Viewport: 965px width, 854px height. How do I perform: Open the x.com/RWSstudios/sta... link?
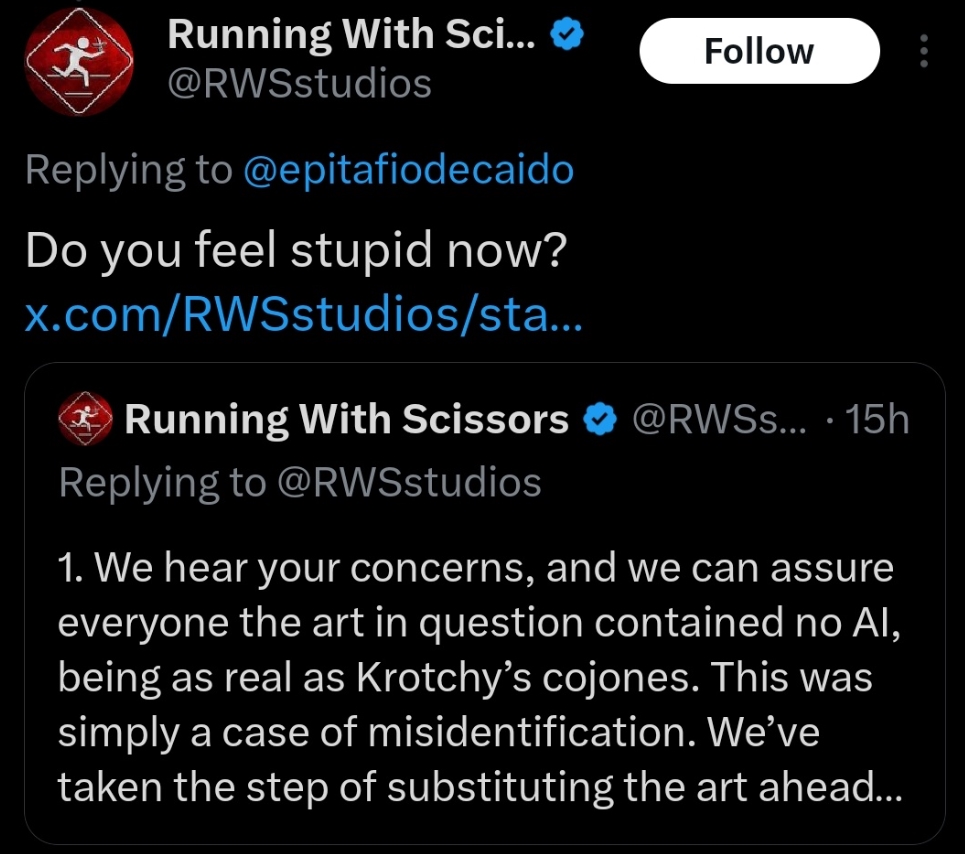(x=302, y=318)
